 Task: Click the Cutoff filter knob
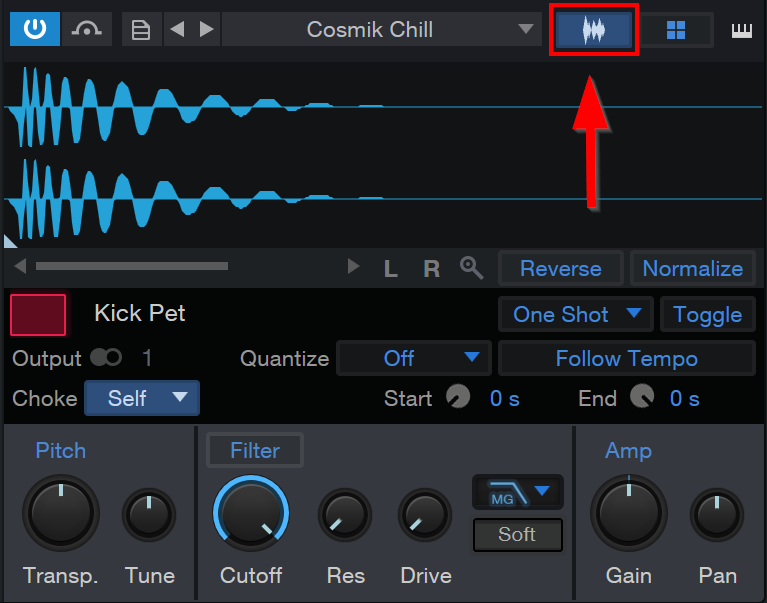coord(251,514)
